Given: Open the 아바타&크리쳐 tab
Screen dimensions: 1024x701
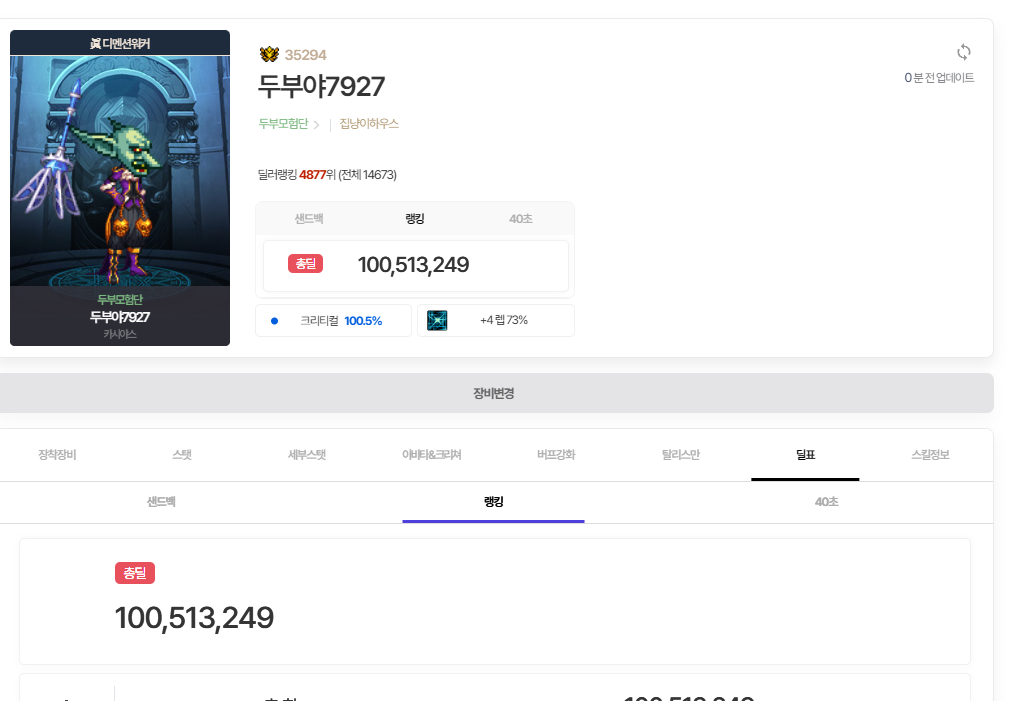Looking at the screenshot, I should 432,455.
